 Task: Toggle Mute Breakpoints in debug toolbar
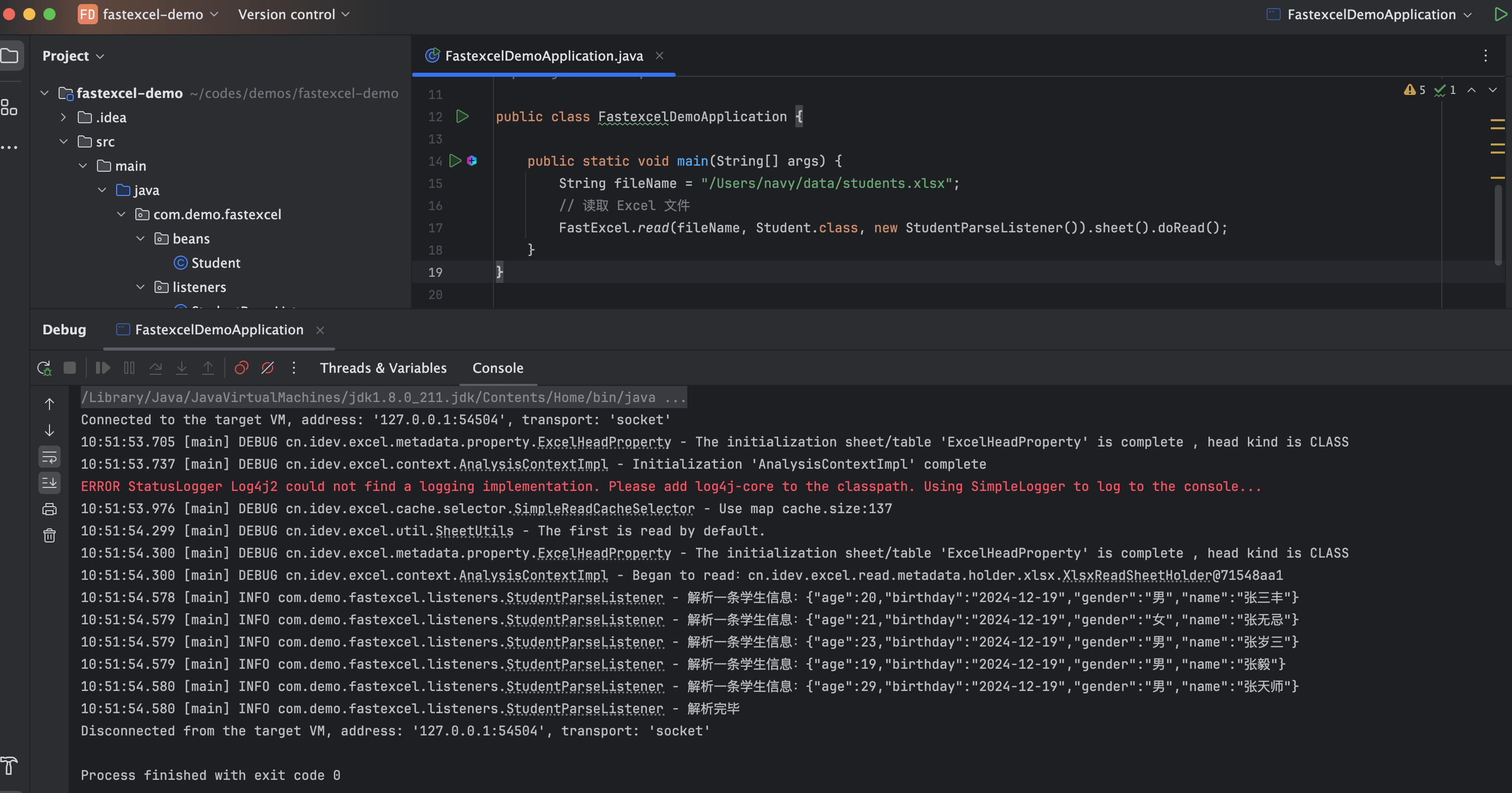coord(268,368)
